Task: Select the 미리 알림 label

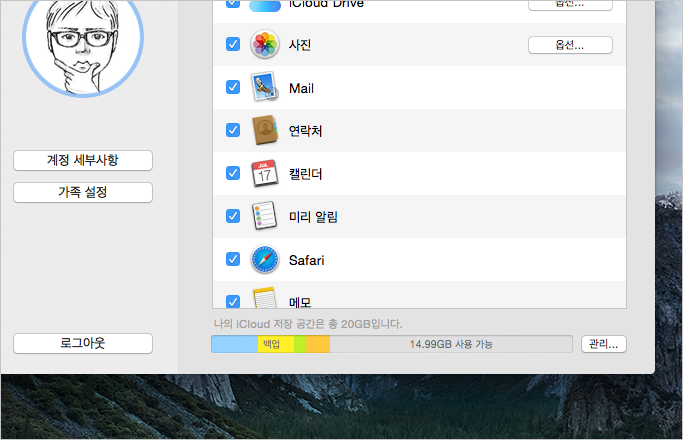Action: coord(313,217)
